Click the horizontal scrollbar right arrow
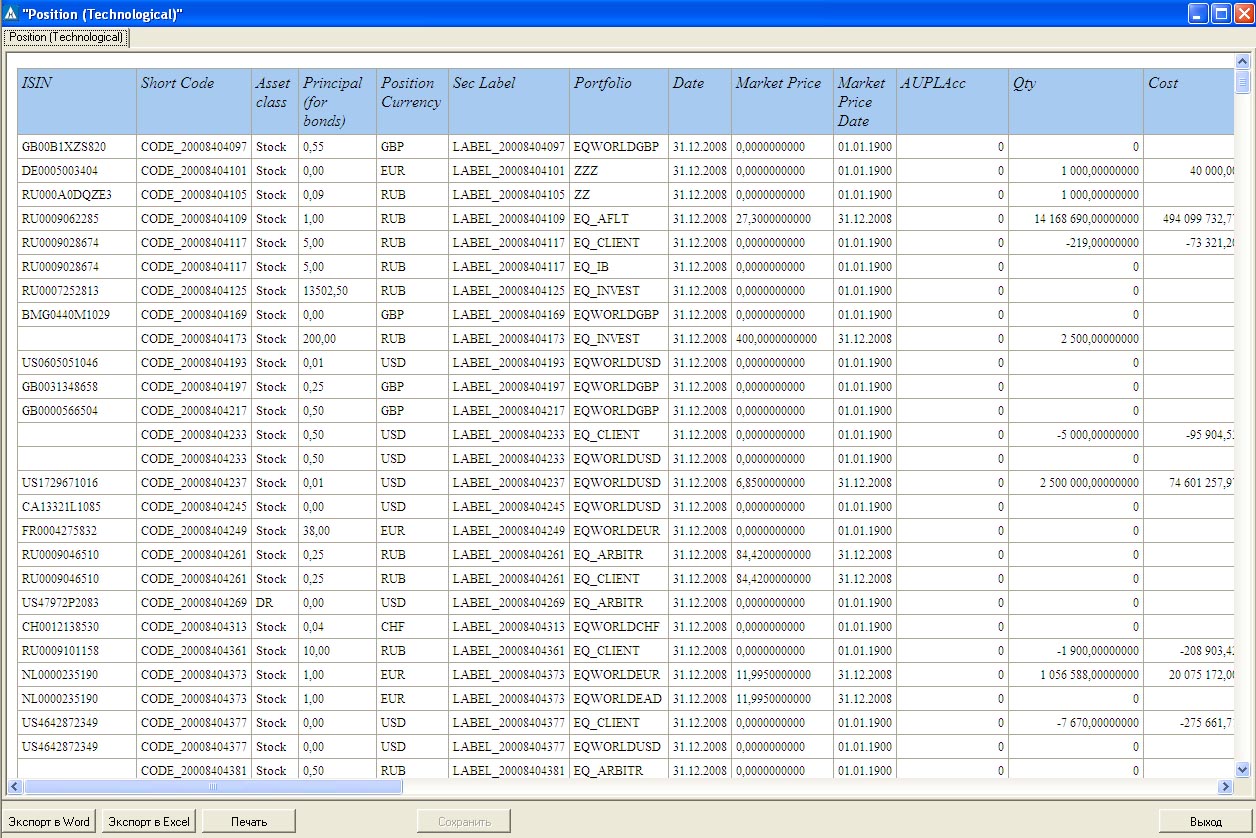 [1224, 787]
